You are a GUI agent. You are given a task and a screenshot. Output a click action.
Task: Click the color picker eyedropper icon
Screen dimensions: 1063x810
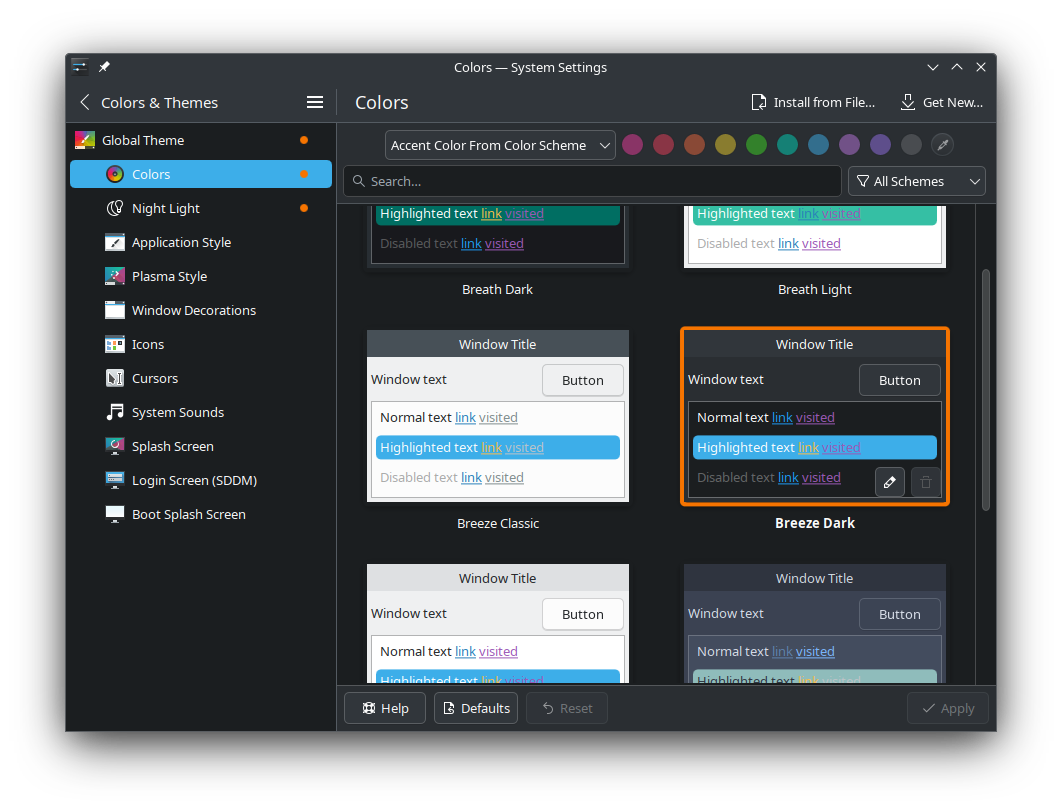tap(942, 145)
